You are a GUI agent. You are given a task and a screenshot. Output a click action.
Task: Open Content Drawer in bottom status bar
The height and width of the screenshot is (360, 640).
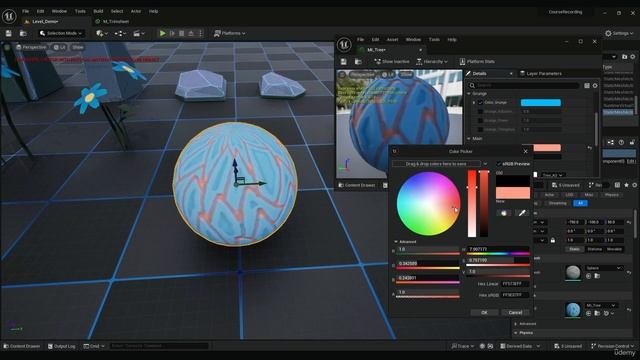pos(22,346)
